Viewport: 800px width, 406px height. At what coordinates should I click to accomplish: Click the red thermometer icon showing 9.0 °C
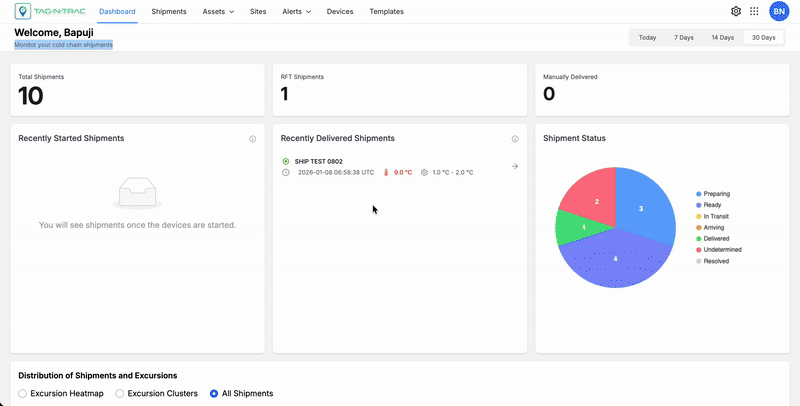coord(386,172)
